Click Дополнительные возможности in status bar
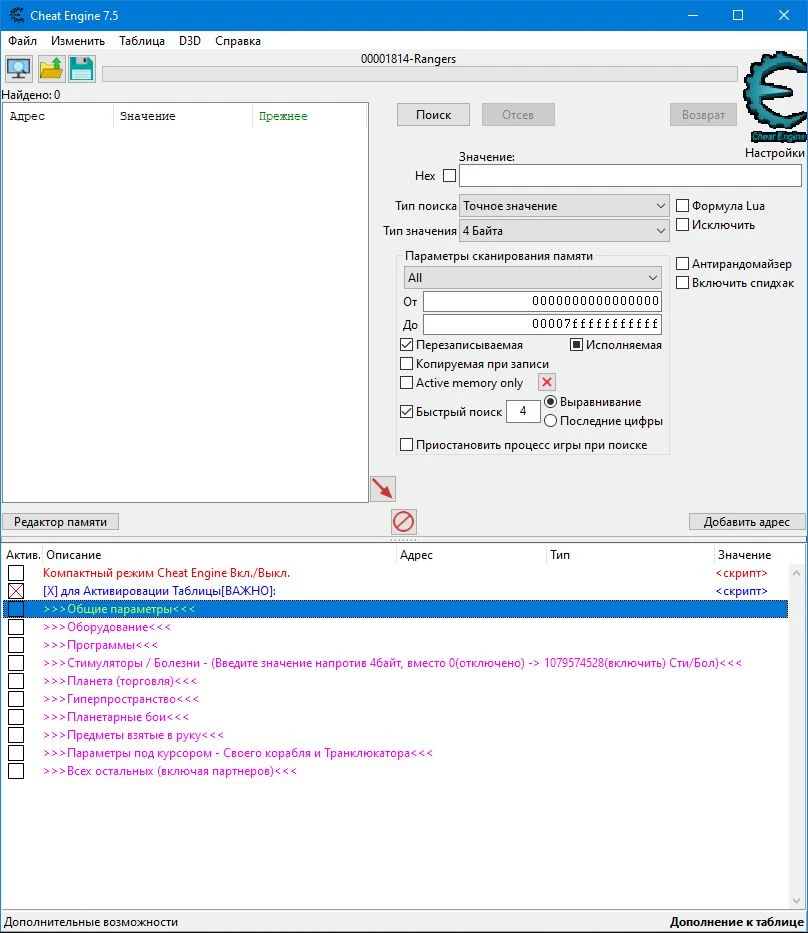Viewport: 808px width, 933px height. pyautogui.click(x=91, y=922)
